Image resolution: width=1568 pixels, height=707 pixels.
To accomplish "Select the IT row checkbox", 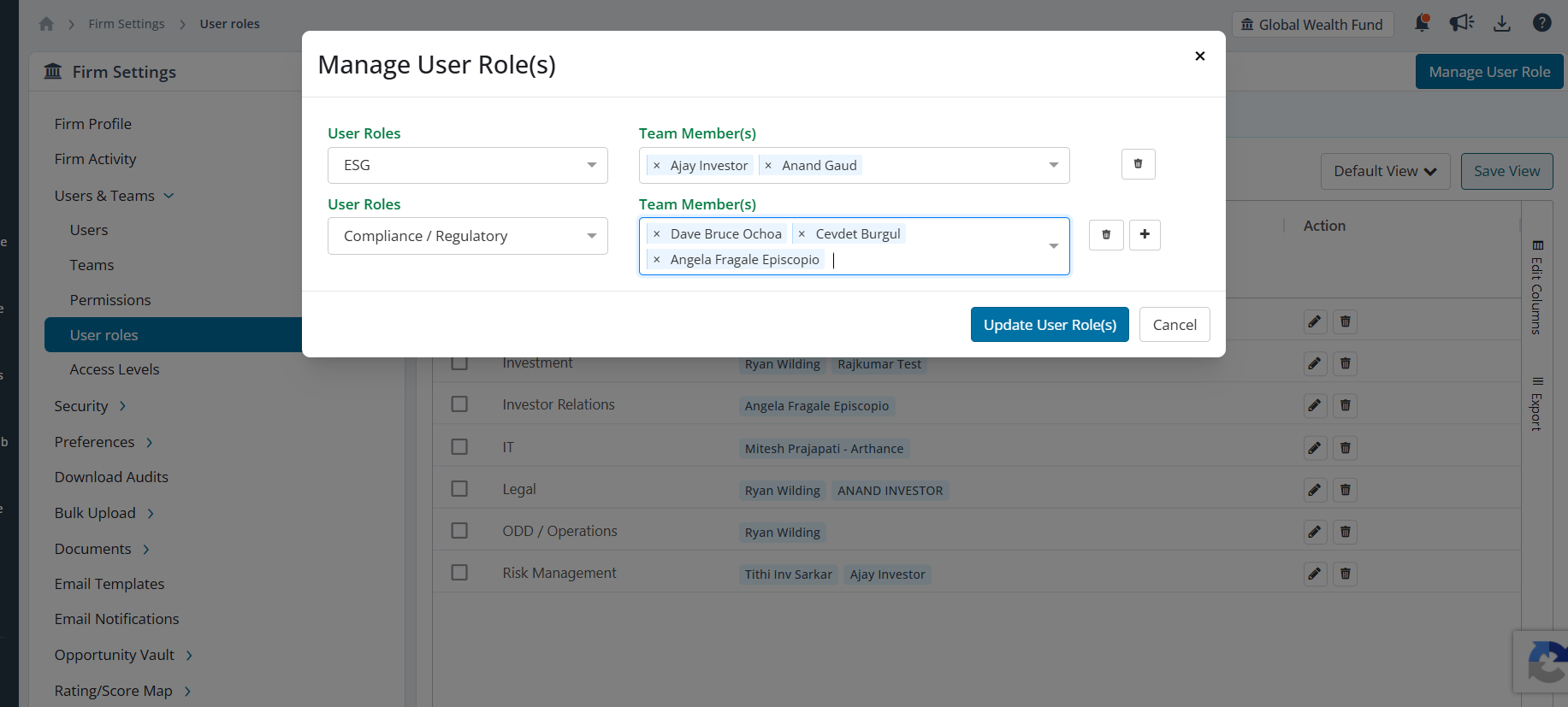I will coord(459,446).
